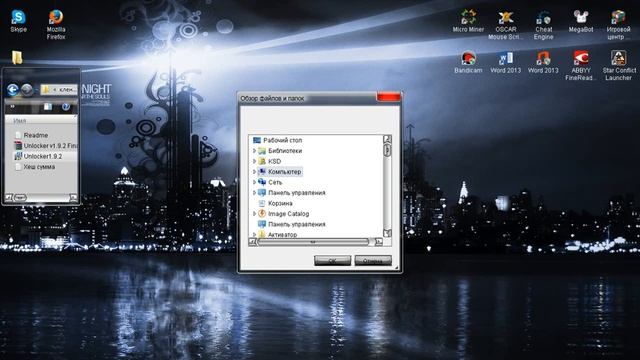Image resolution: width=640 pixels, height=360 pixels.
Task: Confirm with the OK button
Action: (x=332, y=260)
